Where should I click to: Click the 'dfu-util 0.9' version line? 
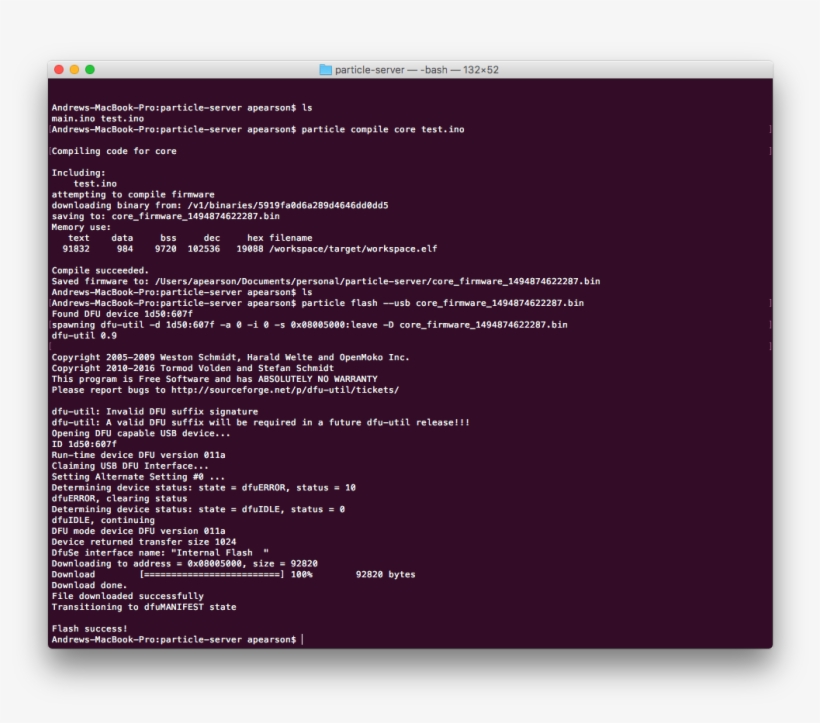86,335
